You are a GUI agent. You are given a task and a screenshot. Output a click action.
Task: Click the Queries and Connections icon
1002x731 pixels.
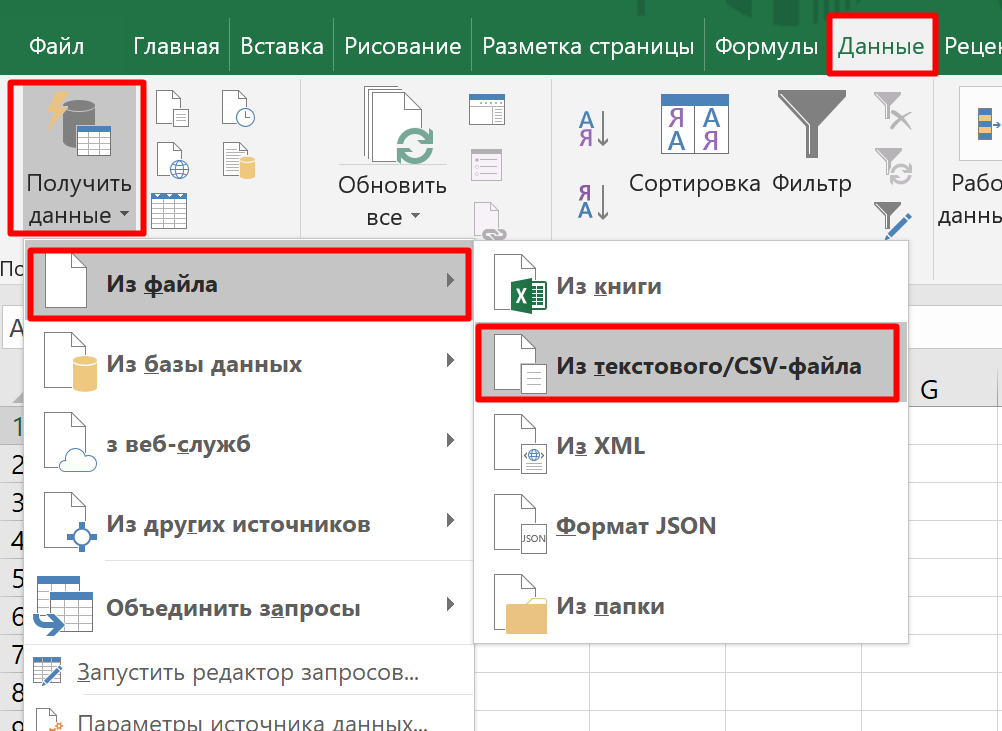[x=487, y=109]
